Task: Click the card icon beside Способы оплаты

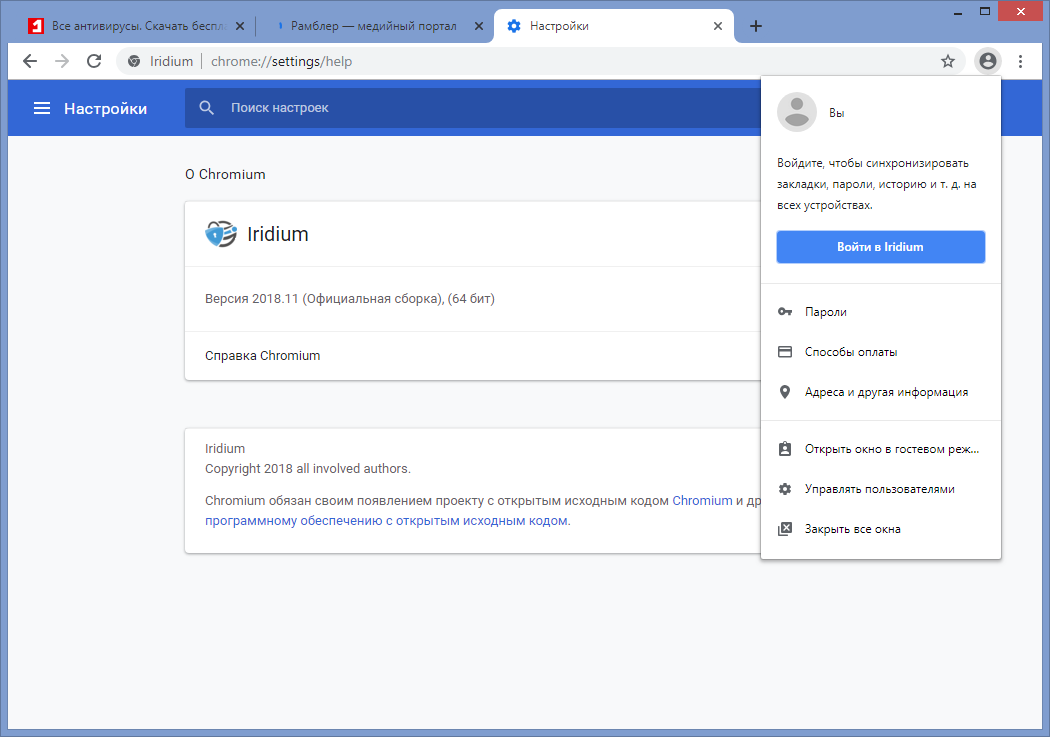Action: pos(785,352)
